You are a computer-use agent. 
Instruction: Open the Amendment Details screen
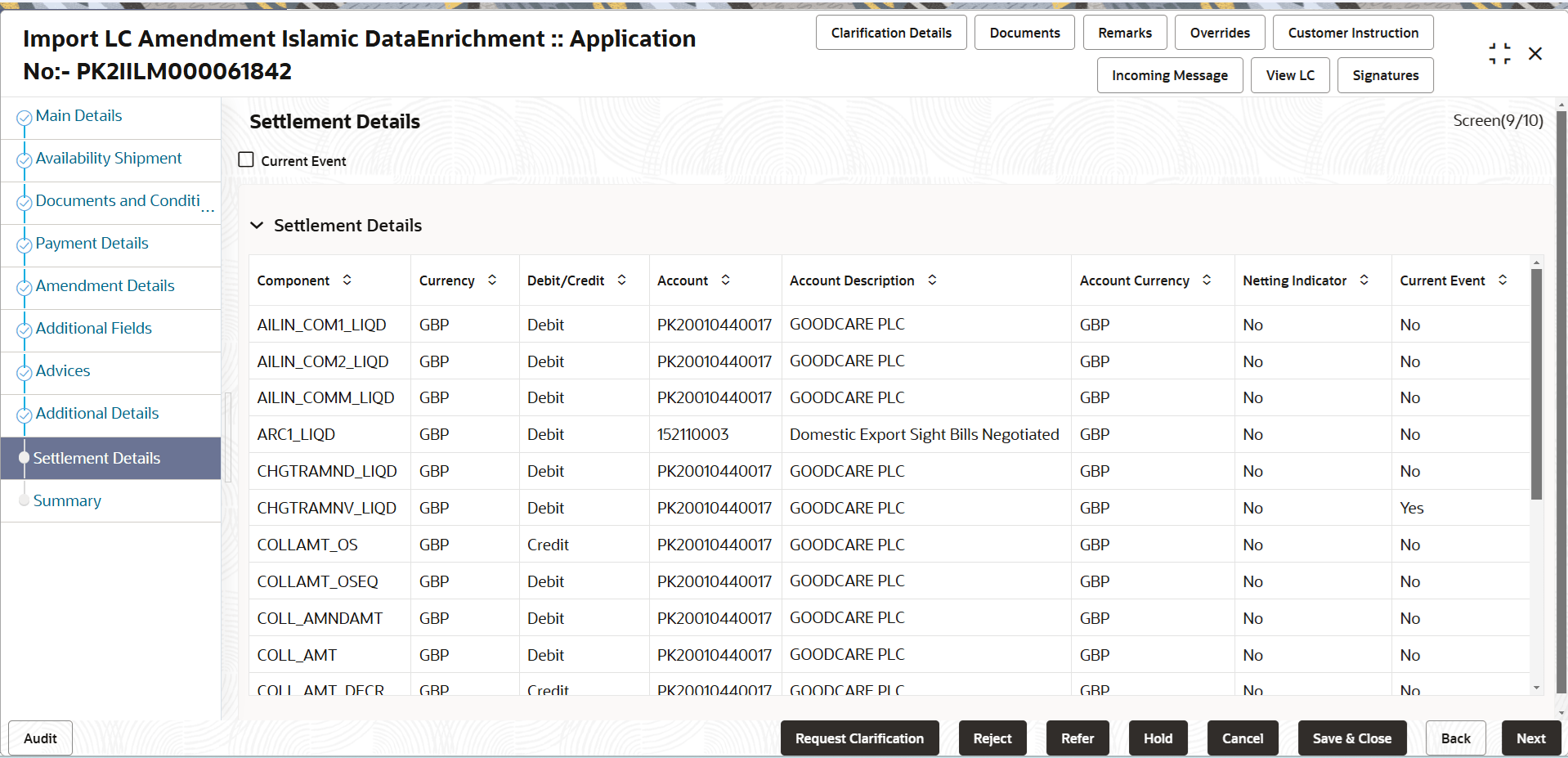(105, 285)
